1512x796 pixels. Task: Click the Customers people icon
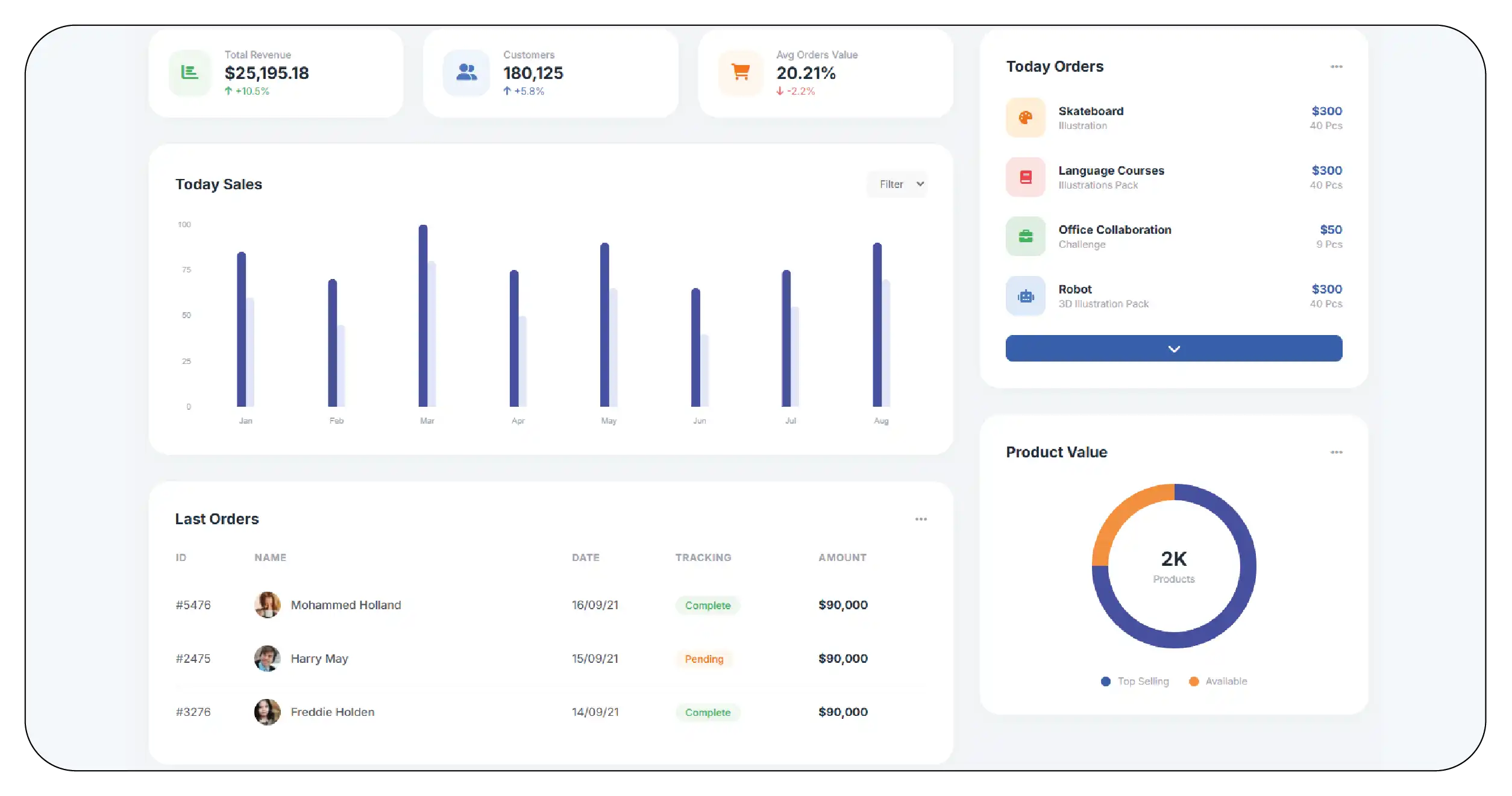(466, 73)
